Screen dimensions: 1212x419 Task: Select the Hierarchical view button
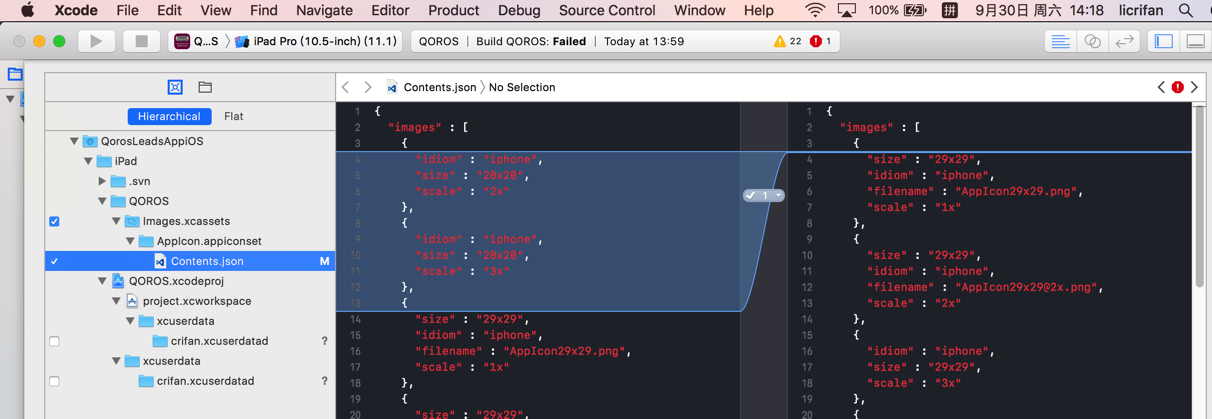(x=169, y=116)
